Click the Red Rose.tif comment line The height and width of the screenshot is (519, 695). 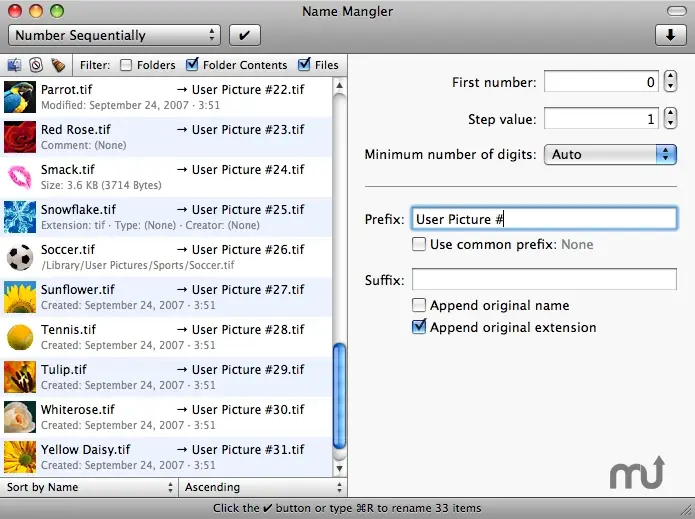tap(83, 145)
